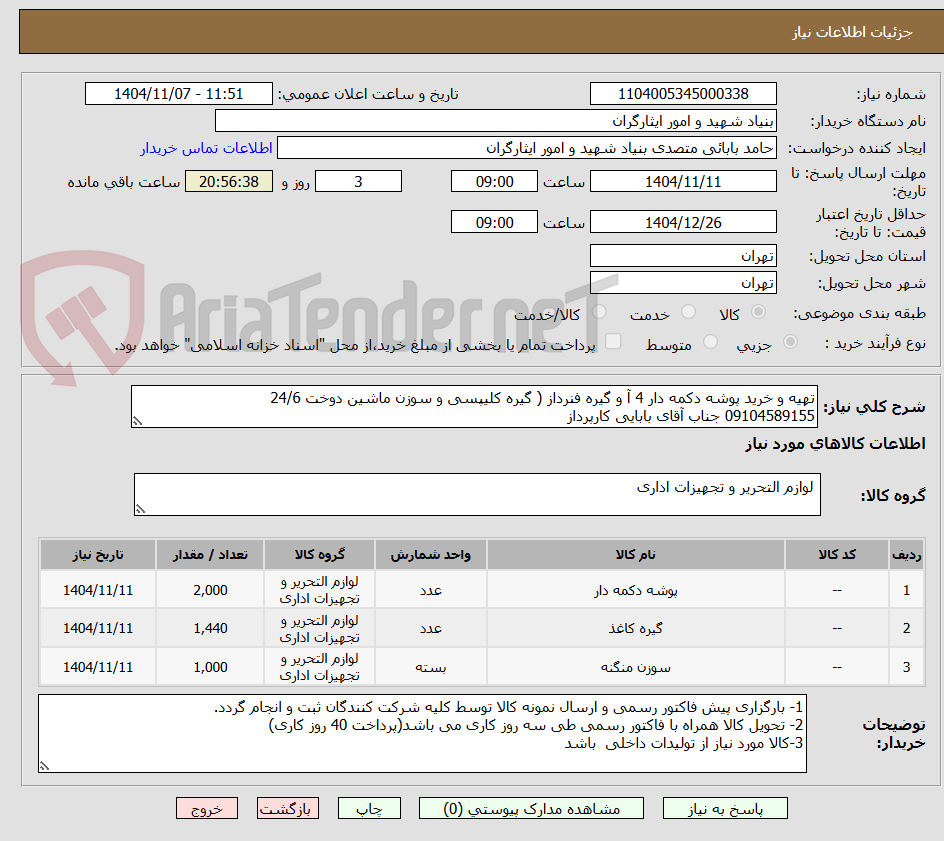Screen dimensions: 944x841
Task: Click the شماره نیاز field 1104005345000338
Action: pos(683,94)
